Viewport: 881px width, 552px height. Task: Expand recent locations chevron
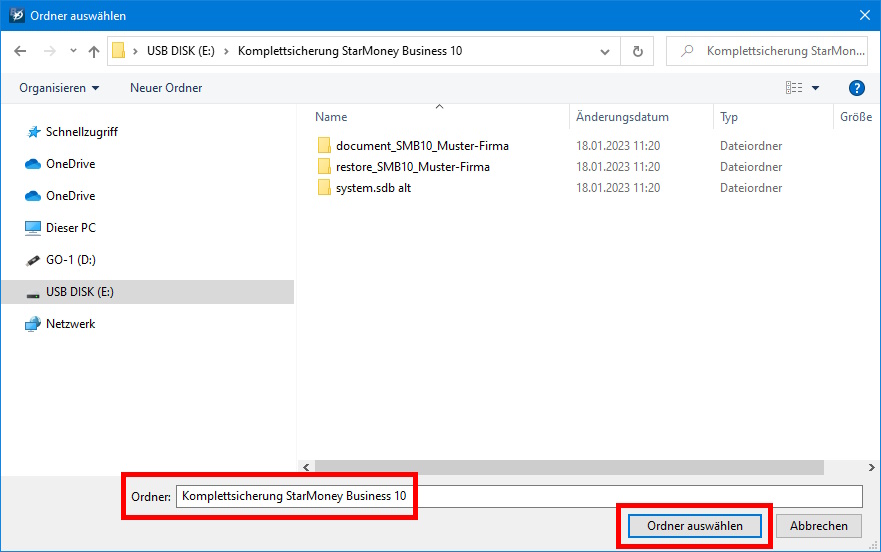tap(73, 51)
